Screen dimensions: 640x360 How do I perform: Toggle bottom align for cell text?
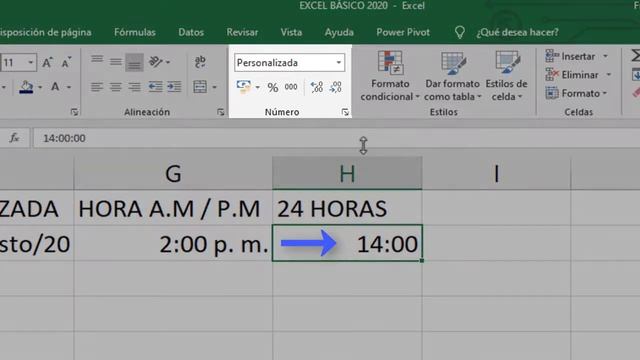[134, 62]
